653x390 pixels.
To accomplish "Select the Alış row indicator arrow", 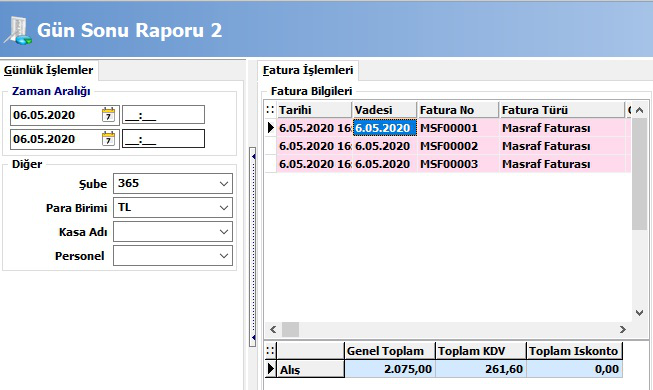I will point(271,369).
